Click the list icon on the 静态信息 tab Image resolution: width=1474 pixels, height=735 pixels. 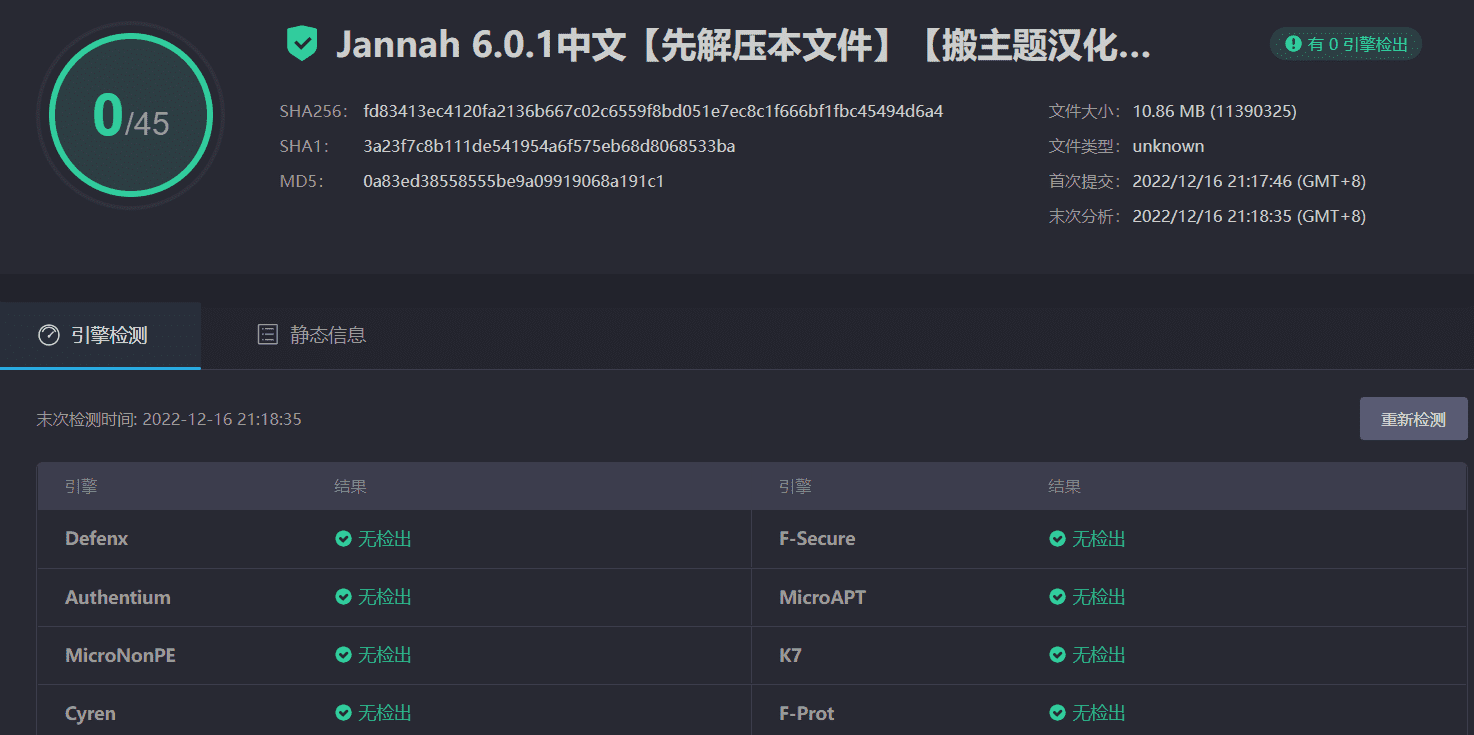pos(267,335)
